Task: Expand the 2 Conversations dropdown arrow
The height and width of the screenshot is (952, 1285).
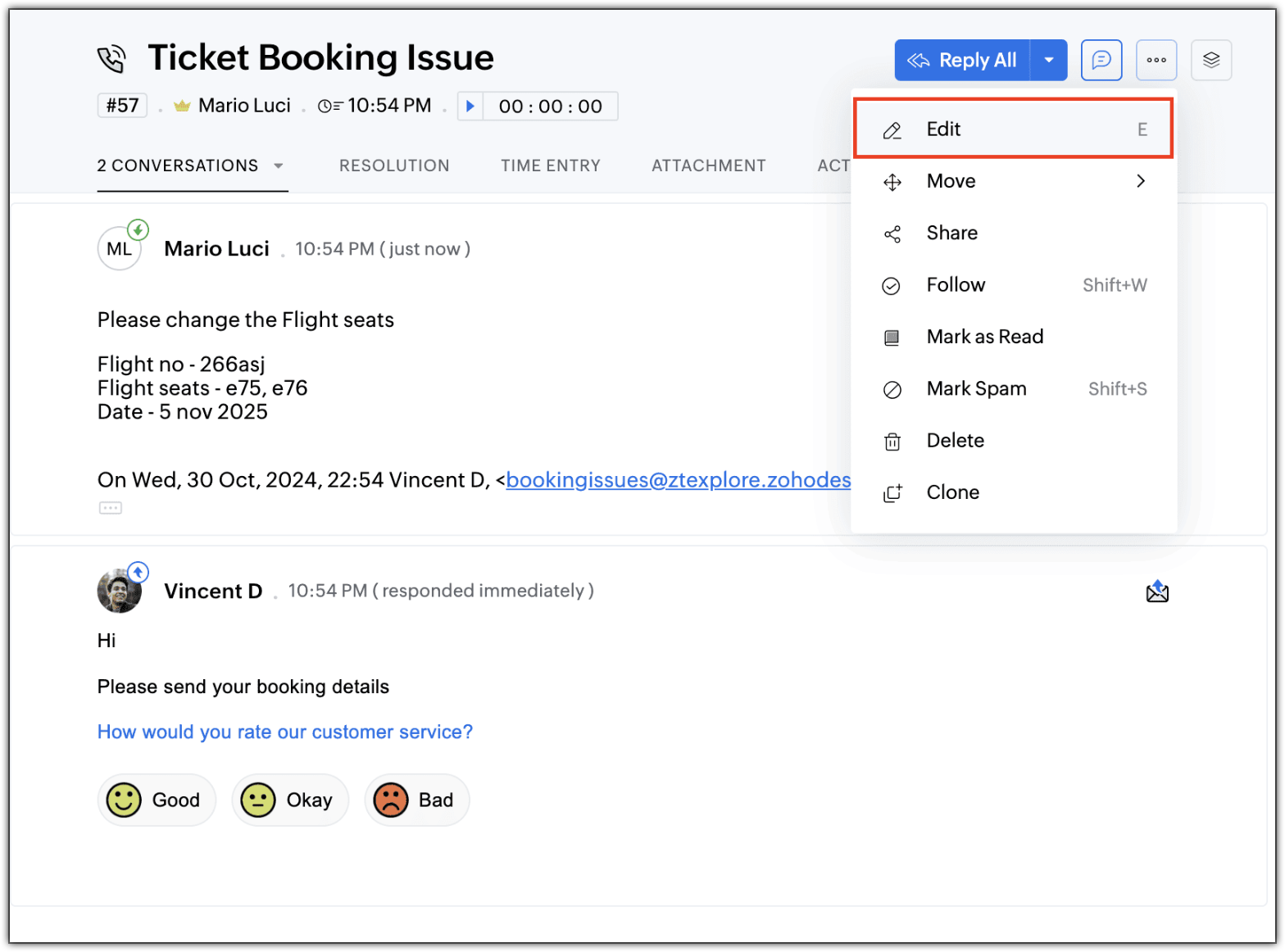Action: (279, 165)
